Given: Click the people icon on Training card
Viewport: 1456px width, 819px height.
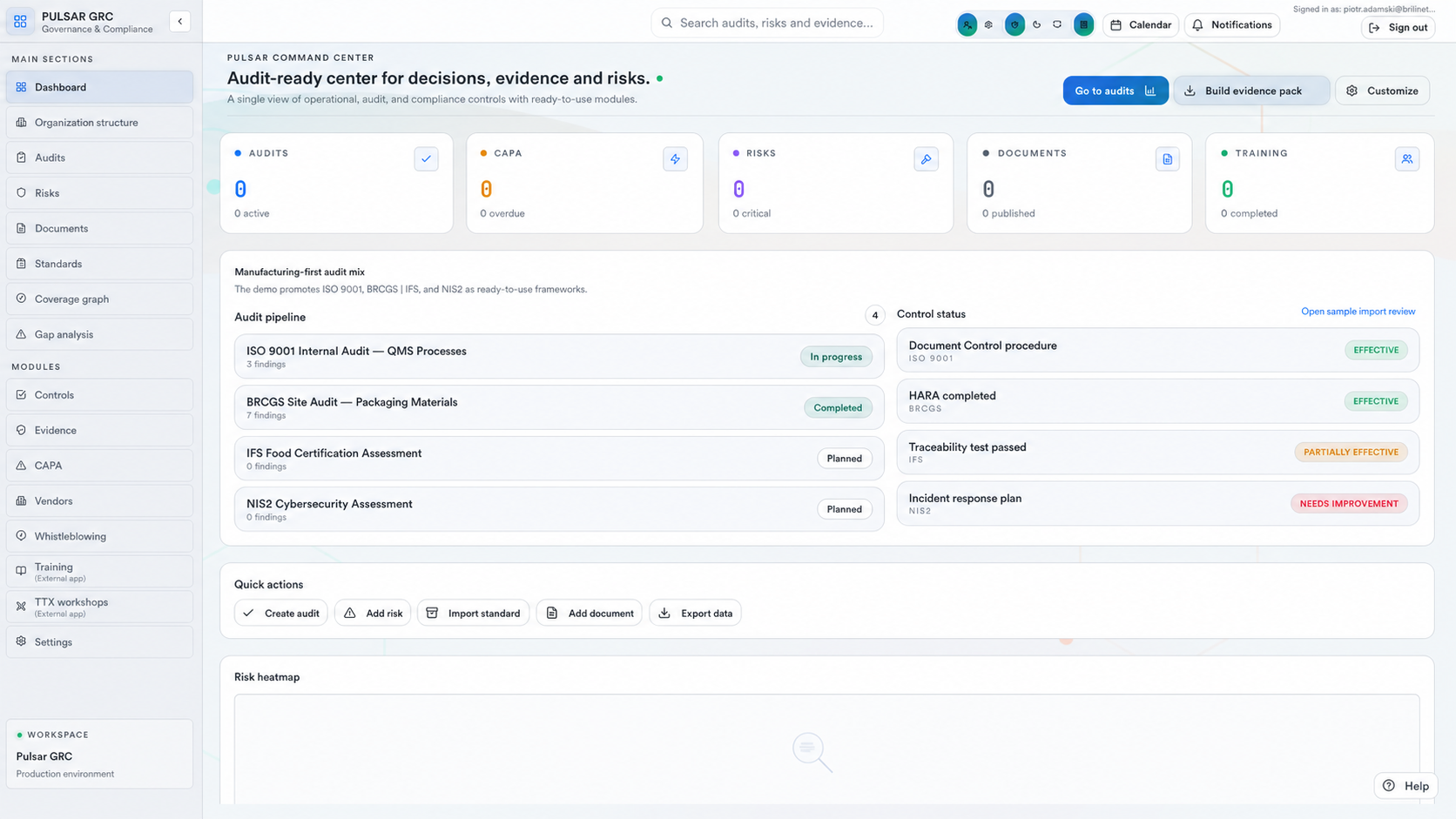Looking at the screenshot, I should pos(1407,158).
